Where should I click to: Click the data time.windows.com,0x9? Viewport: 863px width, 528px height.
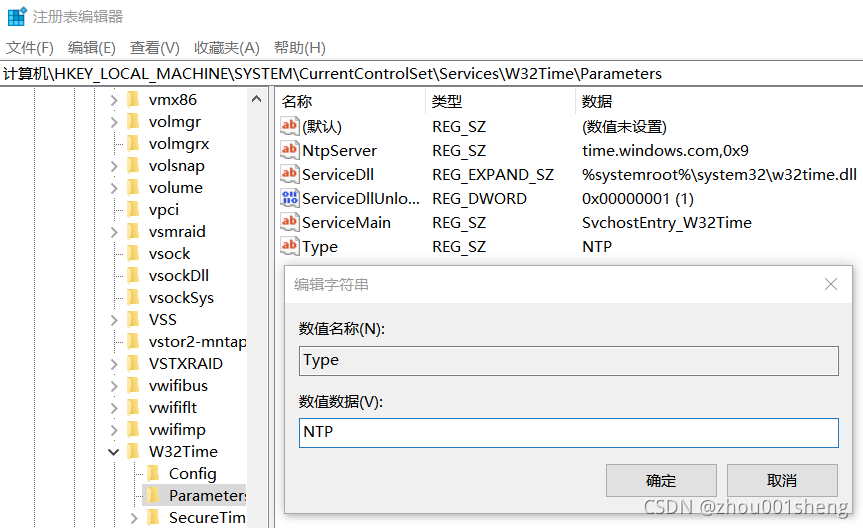click(x=665, y=150)
